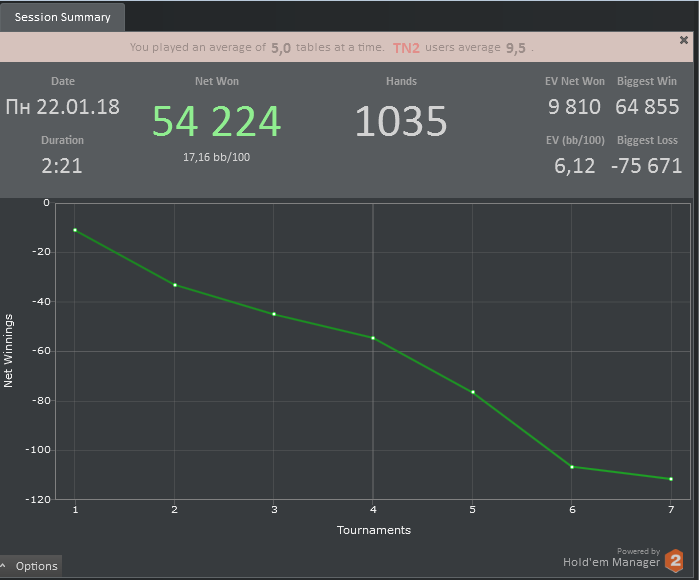Click the TN2 users link in banner

tap(406, 48)
